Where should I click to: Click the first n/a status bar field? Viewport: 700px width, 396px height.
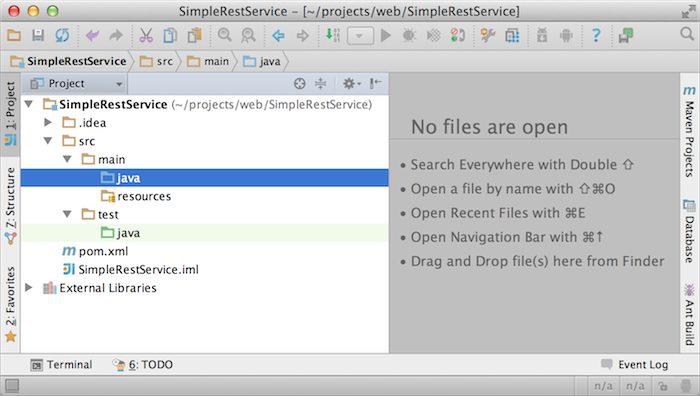click(x=603, y=386)
